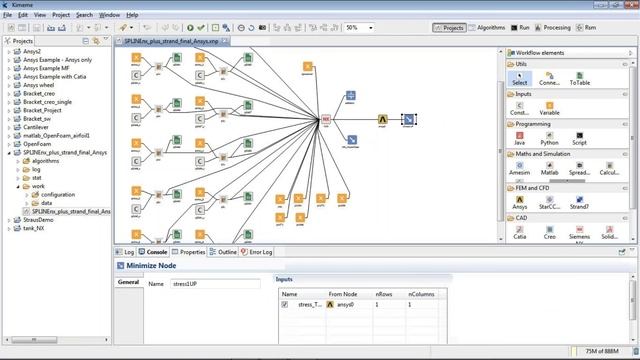Collapse the Programming palette group
This screenshot has height=360, width=640.
(625, 124)
